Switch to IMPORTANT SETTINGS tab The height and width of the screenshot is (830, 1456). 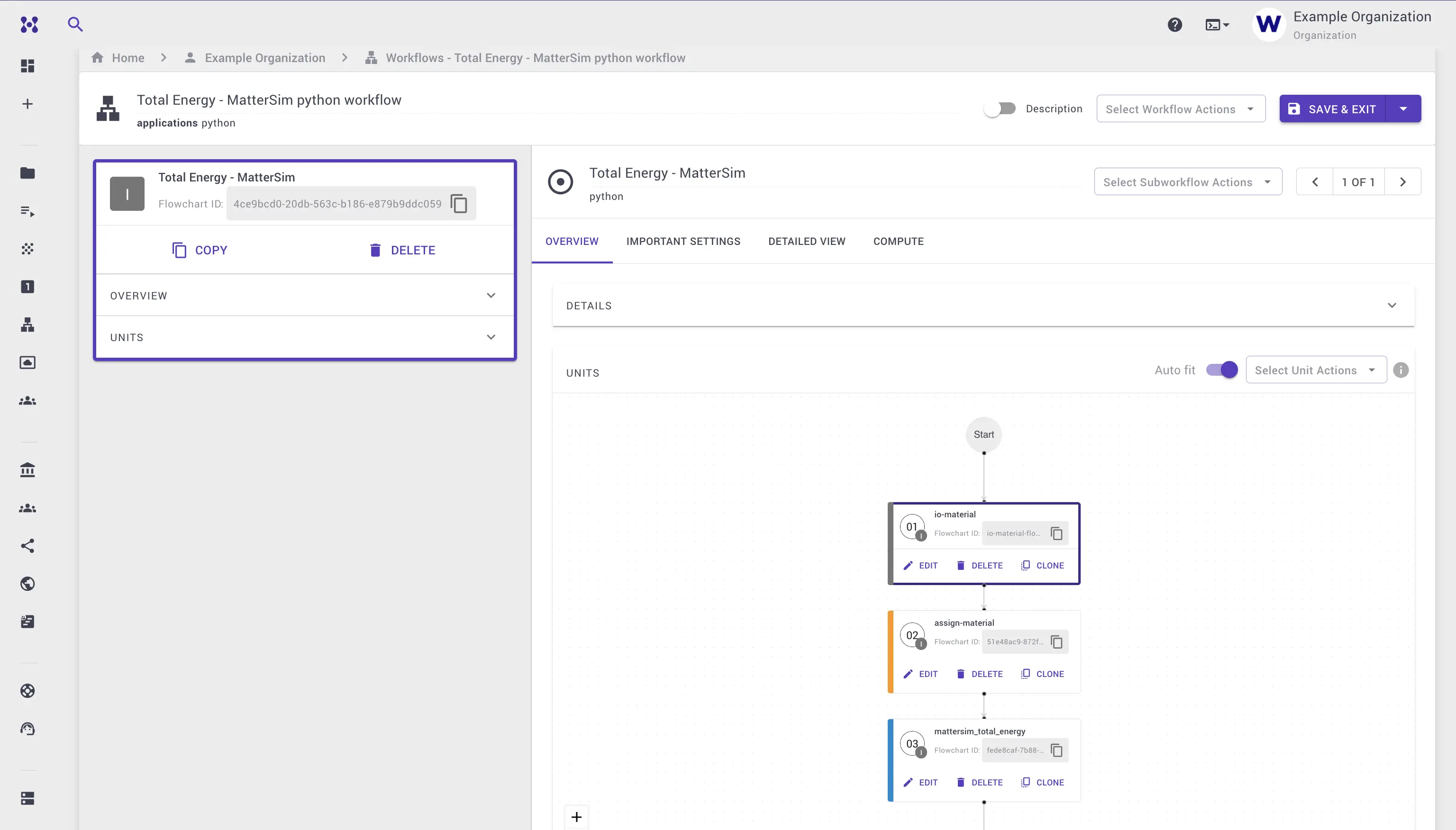[x=682, y=242]
